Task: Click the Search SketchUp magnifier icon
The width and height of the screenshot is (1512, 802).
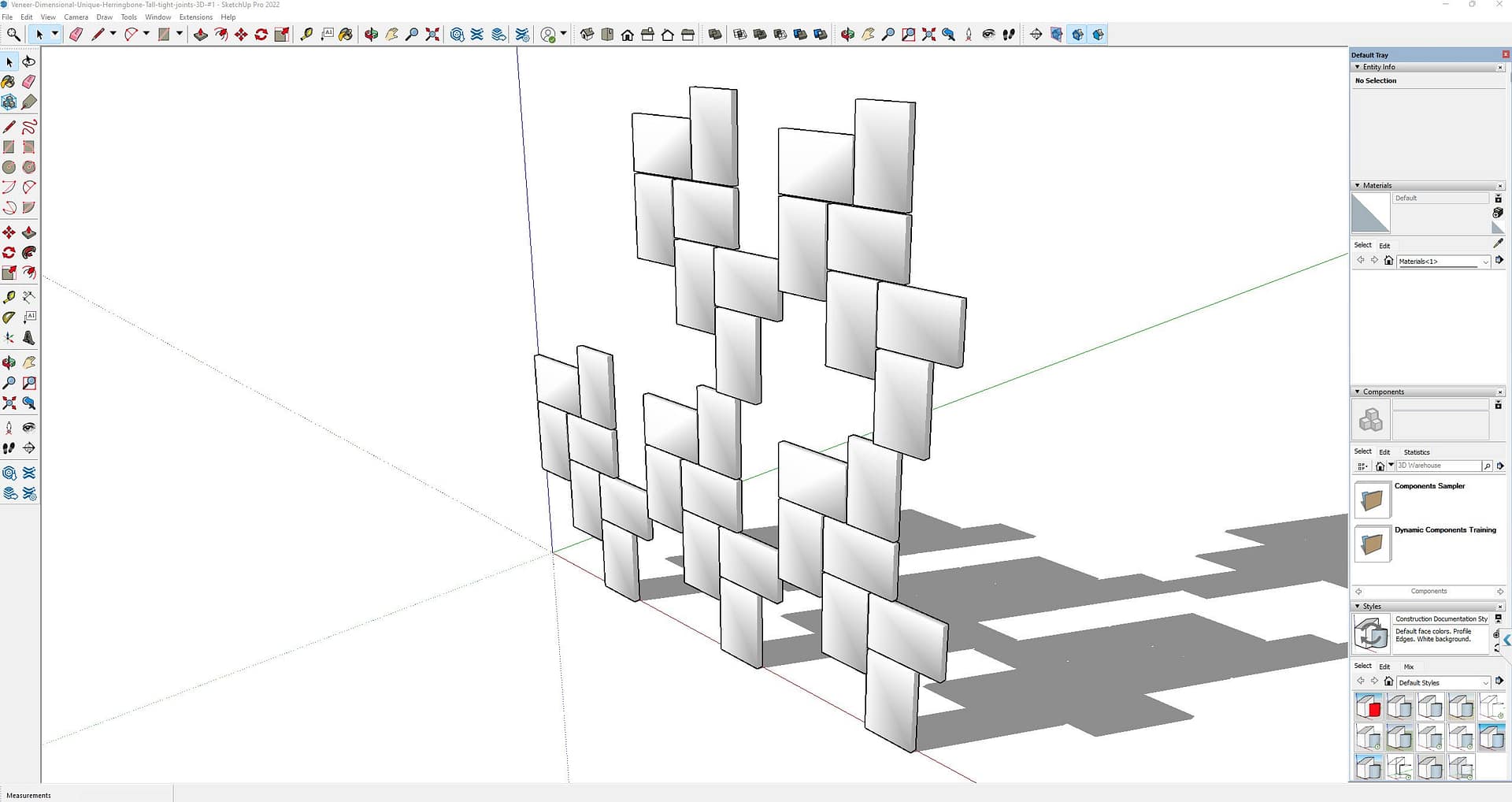Action: pyautogui.click(x=13, y=35)
